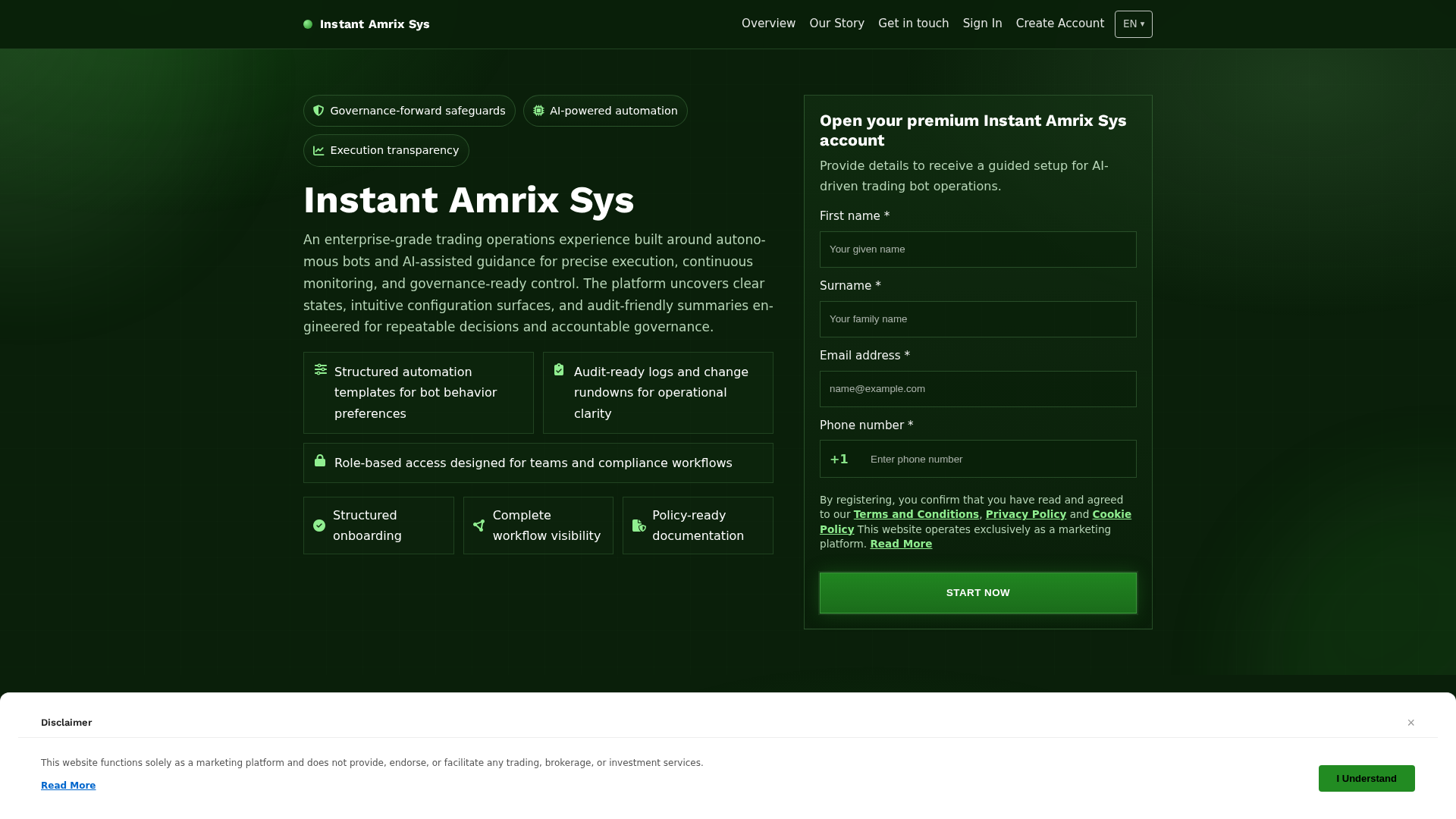Click the clipboard icon beside Audit-ready logs
Screen dimensions: 1456x819
(559, 369)
